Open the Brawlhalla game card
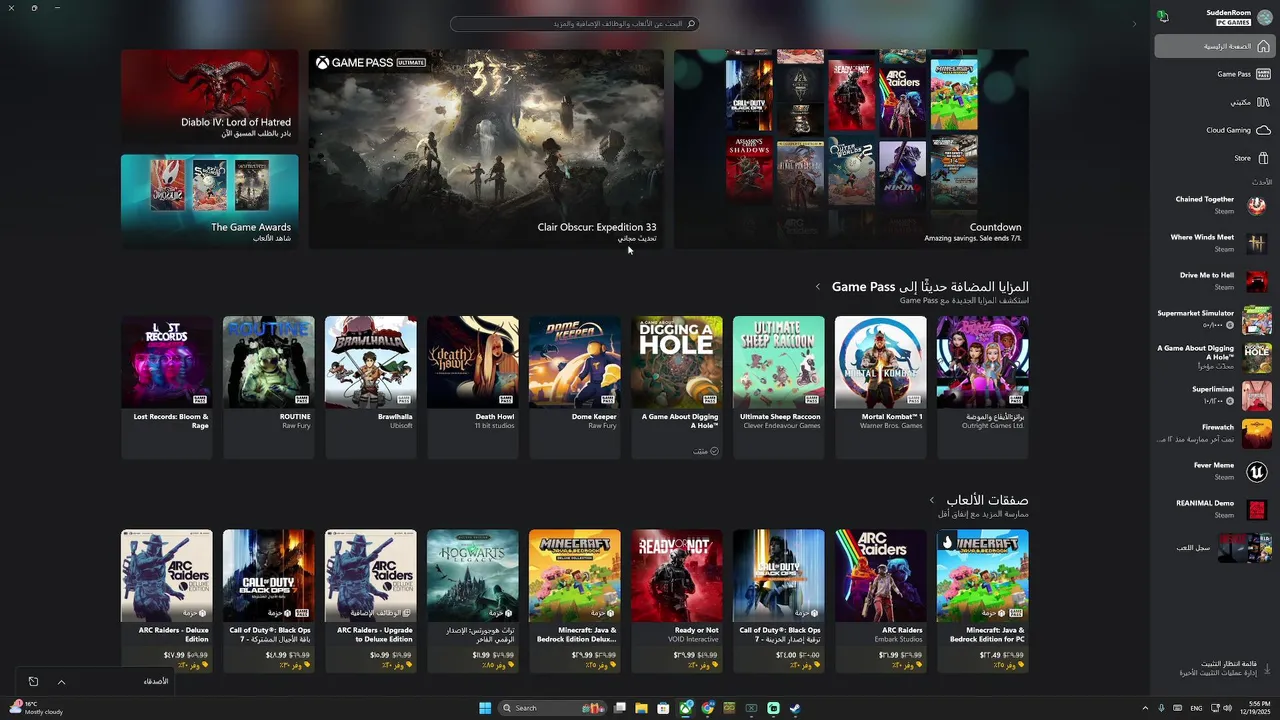 tap(371, 387)
